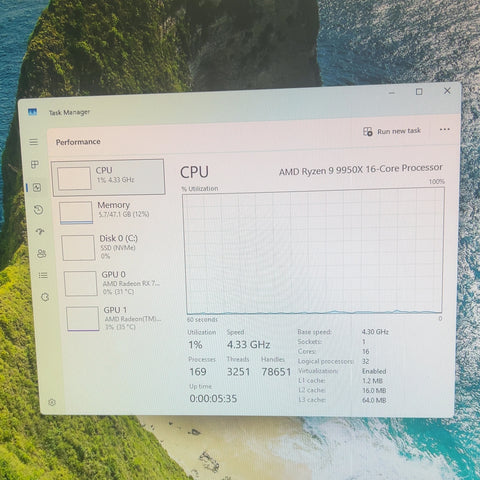
Task: Click the 16.0 MB L2 cache value
Action: pyautogui.click(x=374, y=390)
